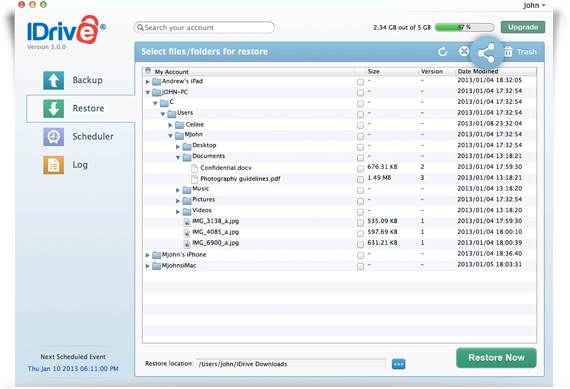Screen dimensions: 570x389
Task: Collapse the Users folder node
Action: [163, 114]
